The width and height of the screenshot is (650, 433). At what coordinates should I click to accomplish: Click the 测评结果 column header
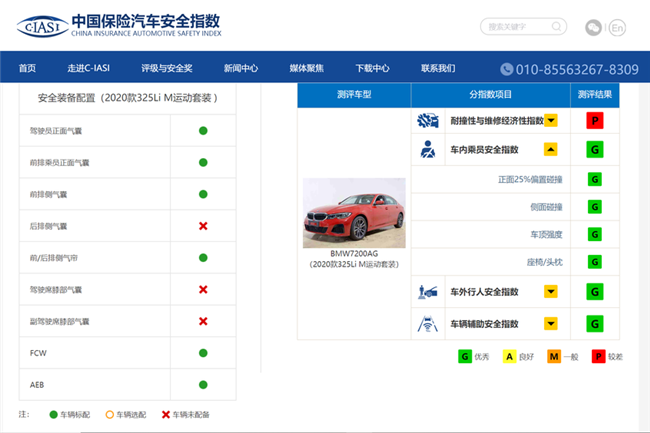(x=595, y=94)
